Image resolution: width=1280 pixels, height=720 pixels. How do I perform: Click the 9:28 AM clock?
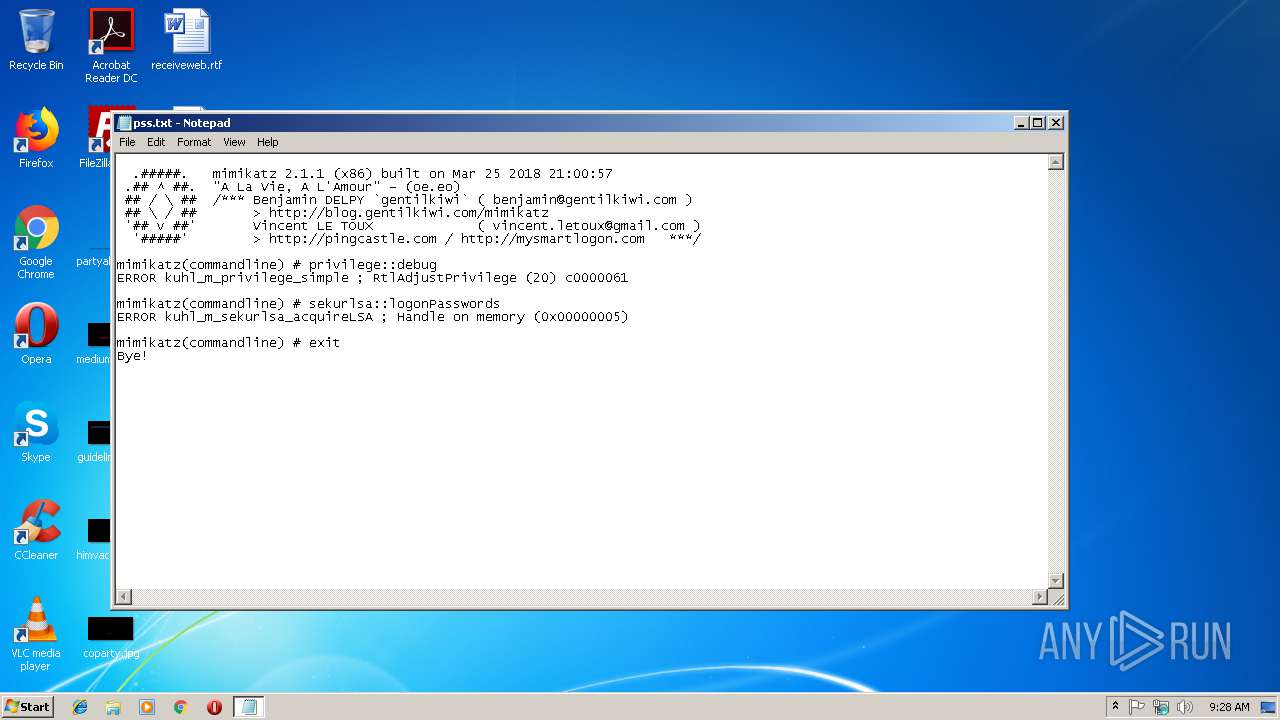point(1229,707)
